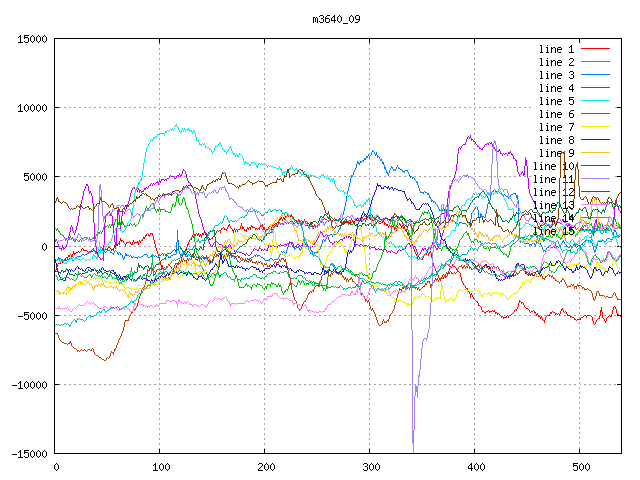The image size is (640, 480).
Task: Click the y-axis label -5000
Action: tap(32, 316)
